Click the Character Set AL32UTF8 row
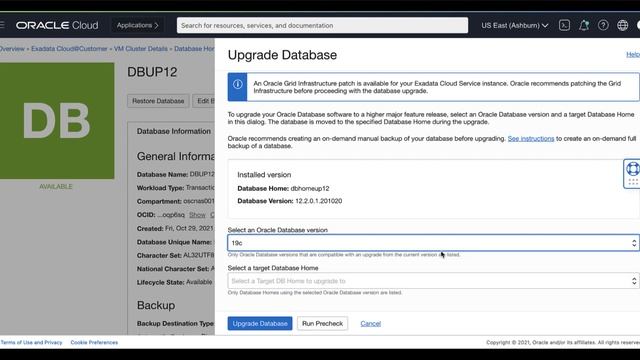This screenshot has height=360, width=640. 176,255
